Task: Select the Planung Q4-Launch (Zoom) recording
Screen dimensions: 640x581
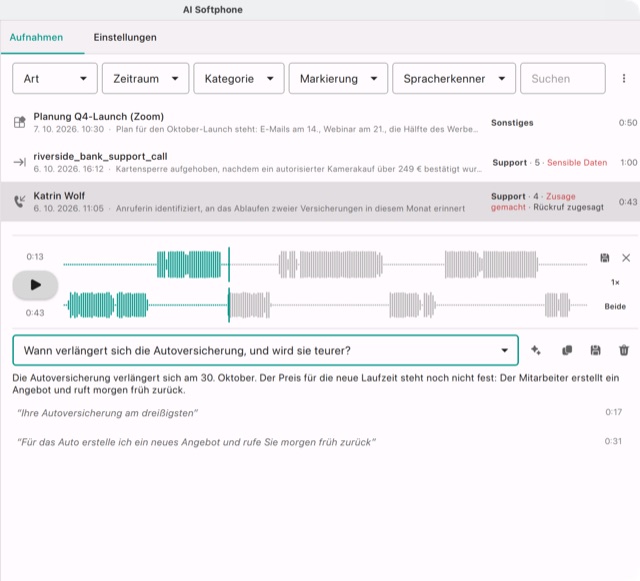Action: click(x=320, y=122)
